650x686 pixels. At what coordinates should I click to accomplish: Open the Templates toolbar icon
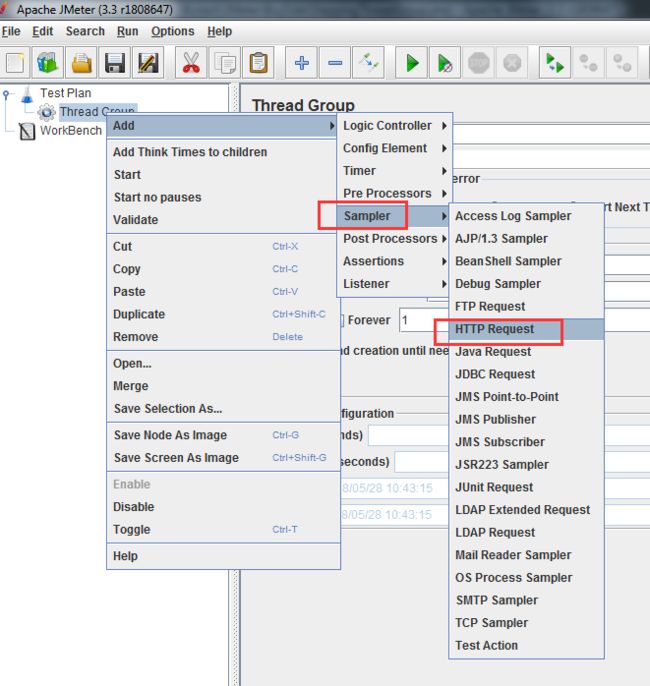coord(47,63)
